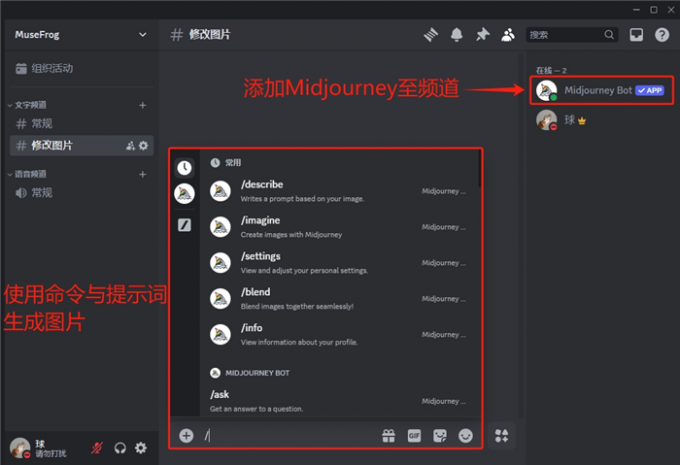Choose the /describe command
Viewport: 680px width, 465px height.
pyautogui.click(x=340, y=191)
